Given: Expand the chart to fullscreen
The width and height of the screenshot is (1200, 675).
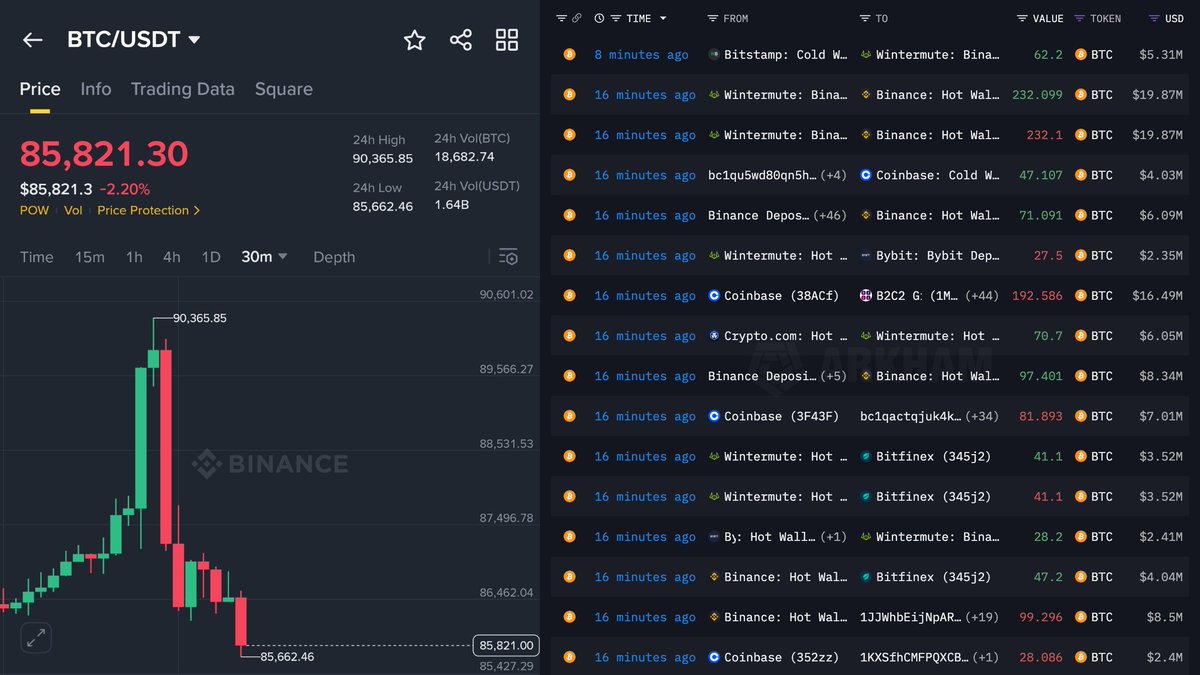Looking at the screenshot, I should [x=36, y=637].
